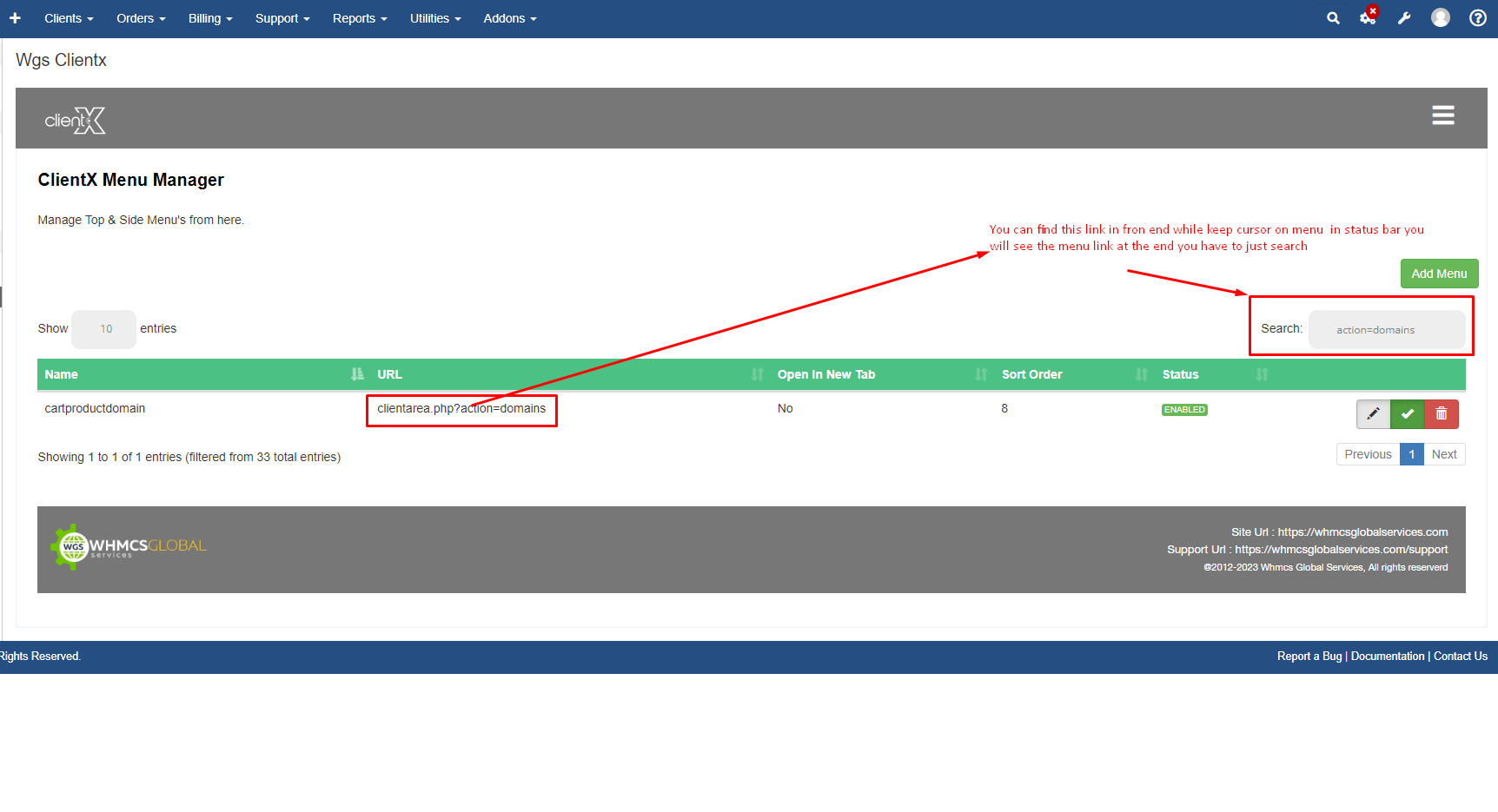
Task: Click the user account avatar icon
Action: 1441,18
